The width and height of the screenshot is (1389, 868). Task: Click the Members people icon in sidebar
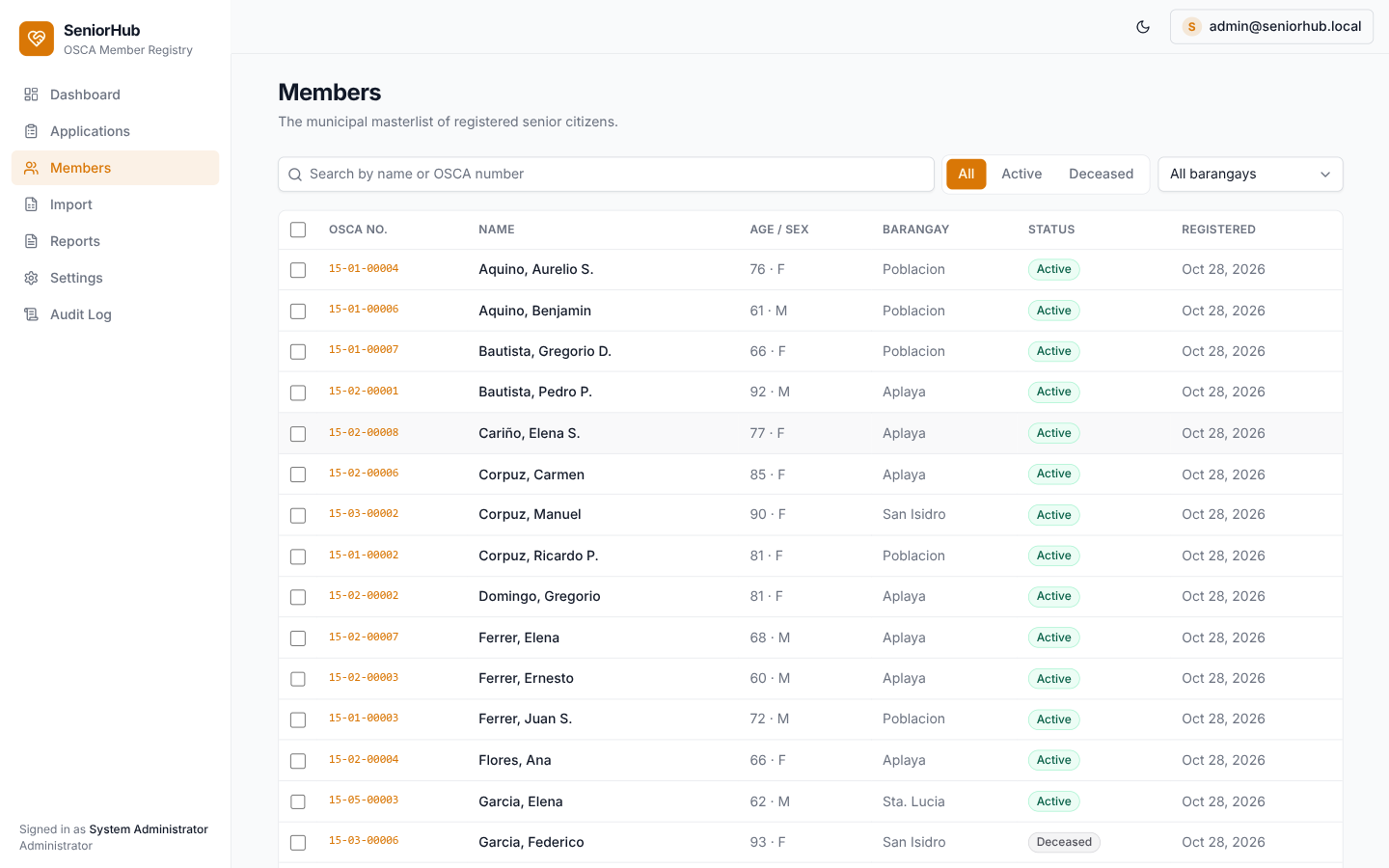pyautogui.click(x=31, y=168)
